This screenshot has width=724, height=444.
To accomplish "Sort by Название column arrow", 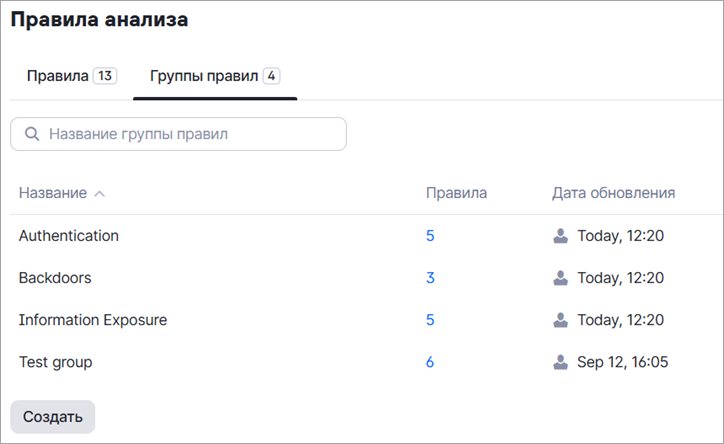I will [x=99, y=193].
